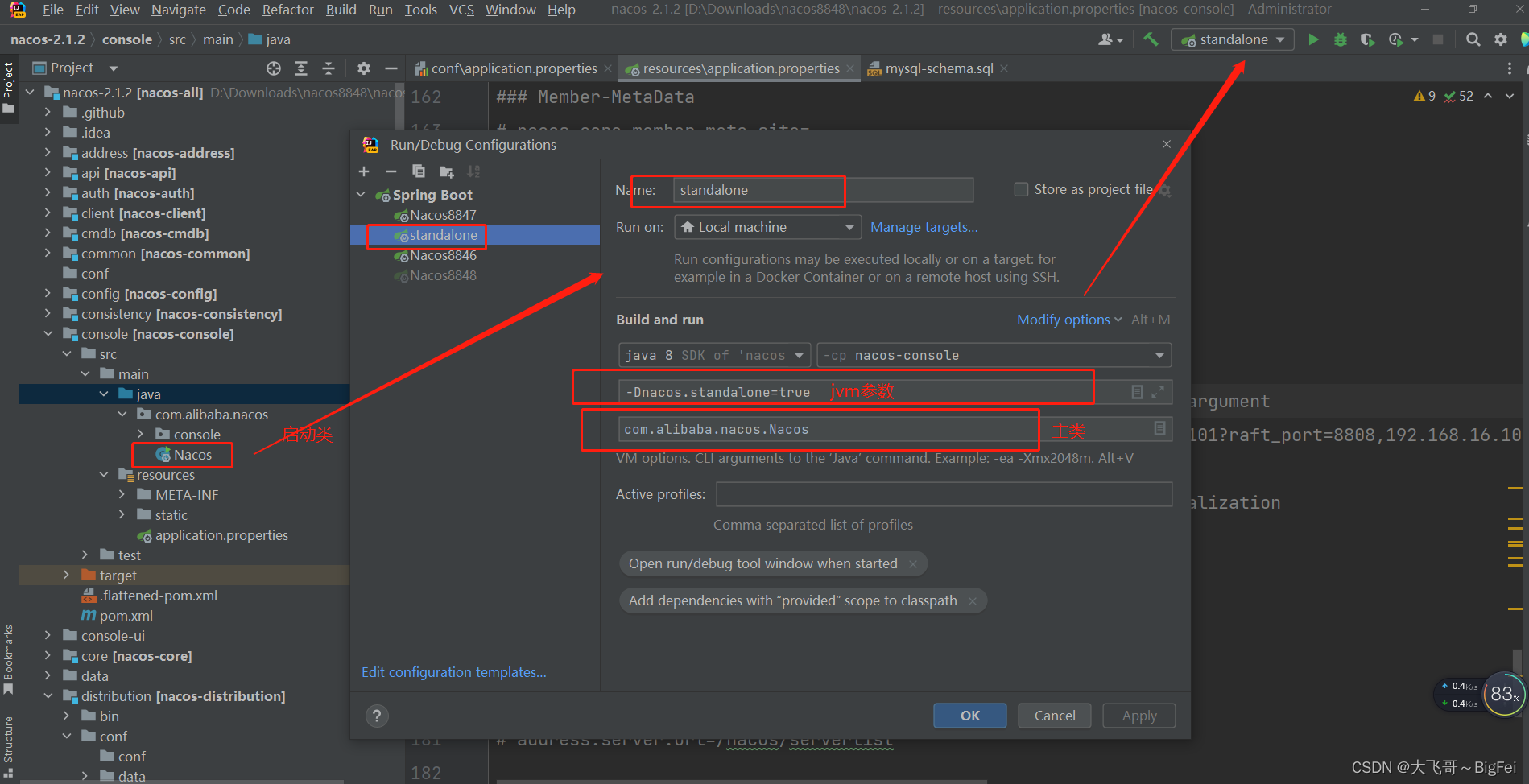This screenshot has height=784, width=1529.
Task: Collapse the Spring Boot configurations node
Action: (x=361, y=195)
